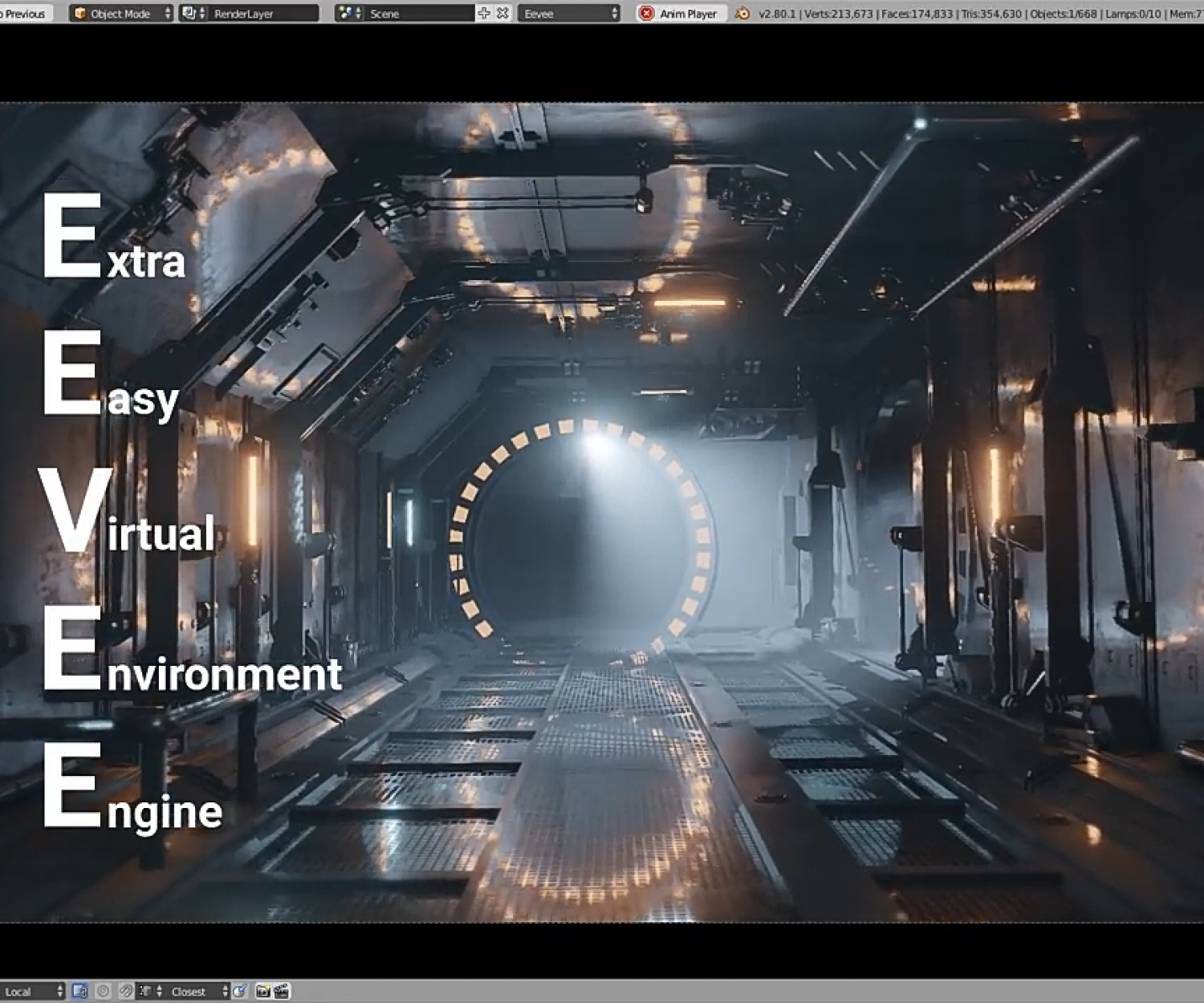Screen dimensions: 1204x1003
Task: Open the Object Mode dropdown
Action: (120, 14)
